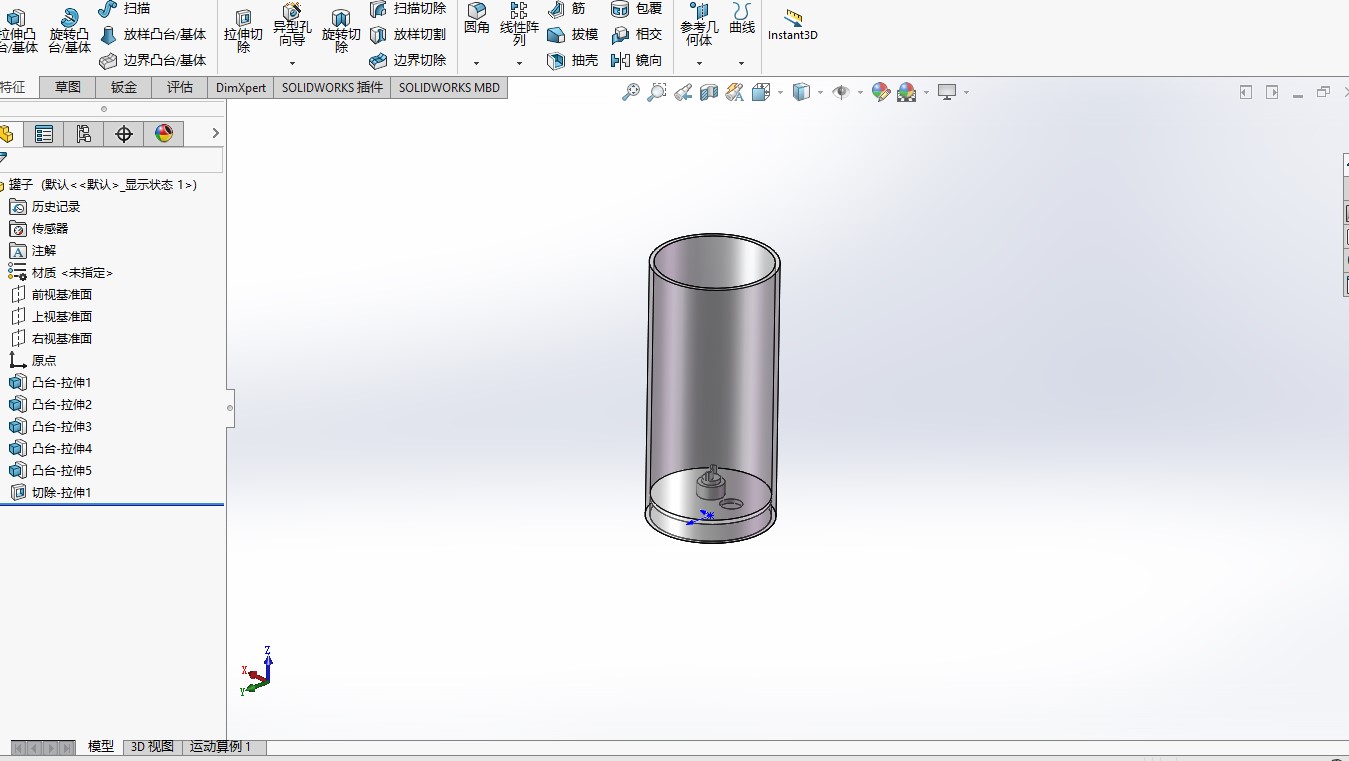Click the View Orientation cube icon
The width and height of the screenshot is (1349, 761).
coord(760,92)
